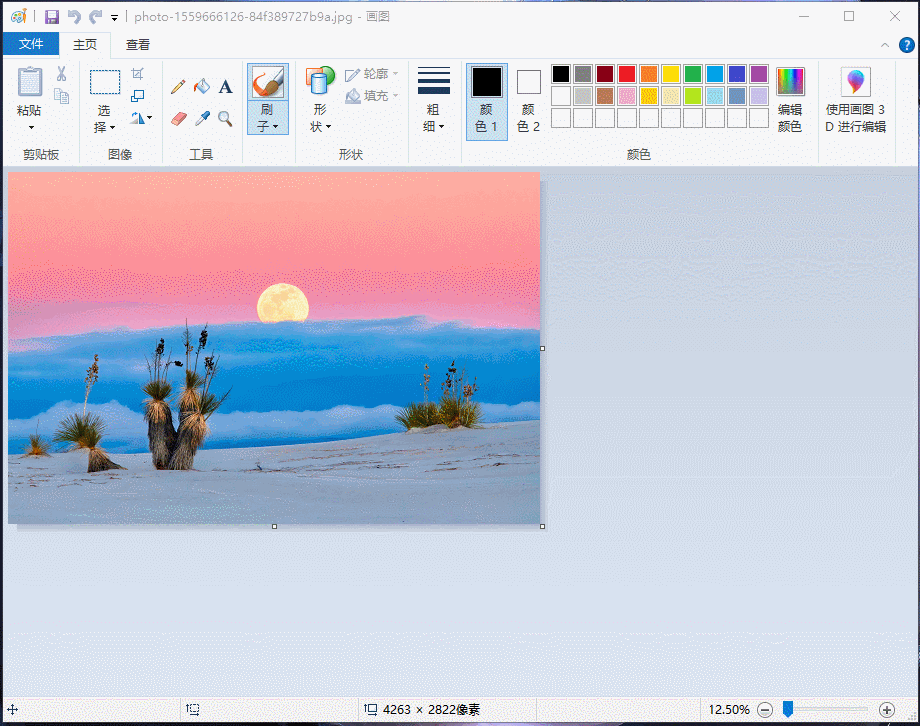Click the 编辑颜色 button

[790, 100]
